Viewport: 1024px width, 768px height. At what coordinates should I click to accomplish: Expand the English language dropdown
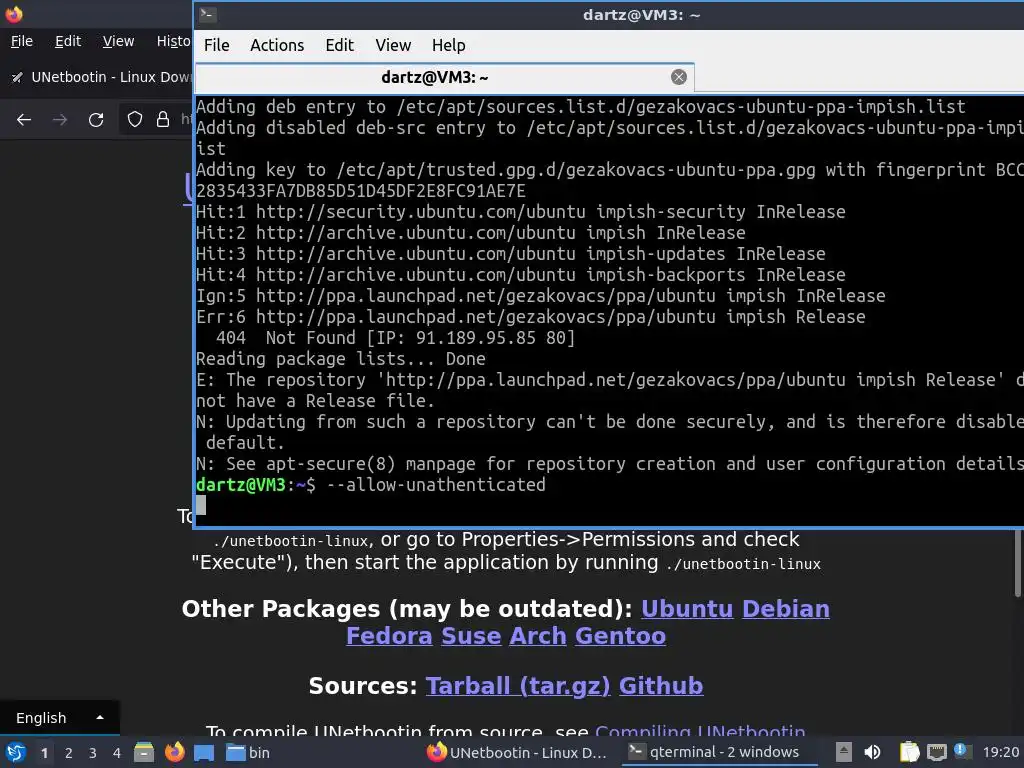(x=59, y=718)
